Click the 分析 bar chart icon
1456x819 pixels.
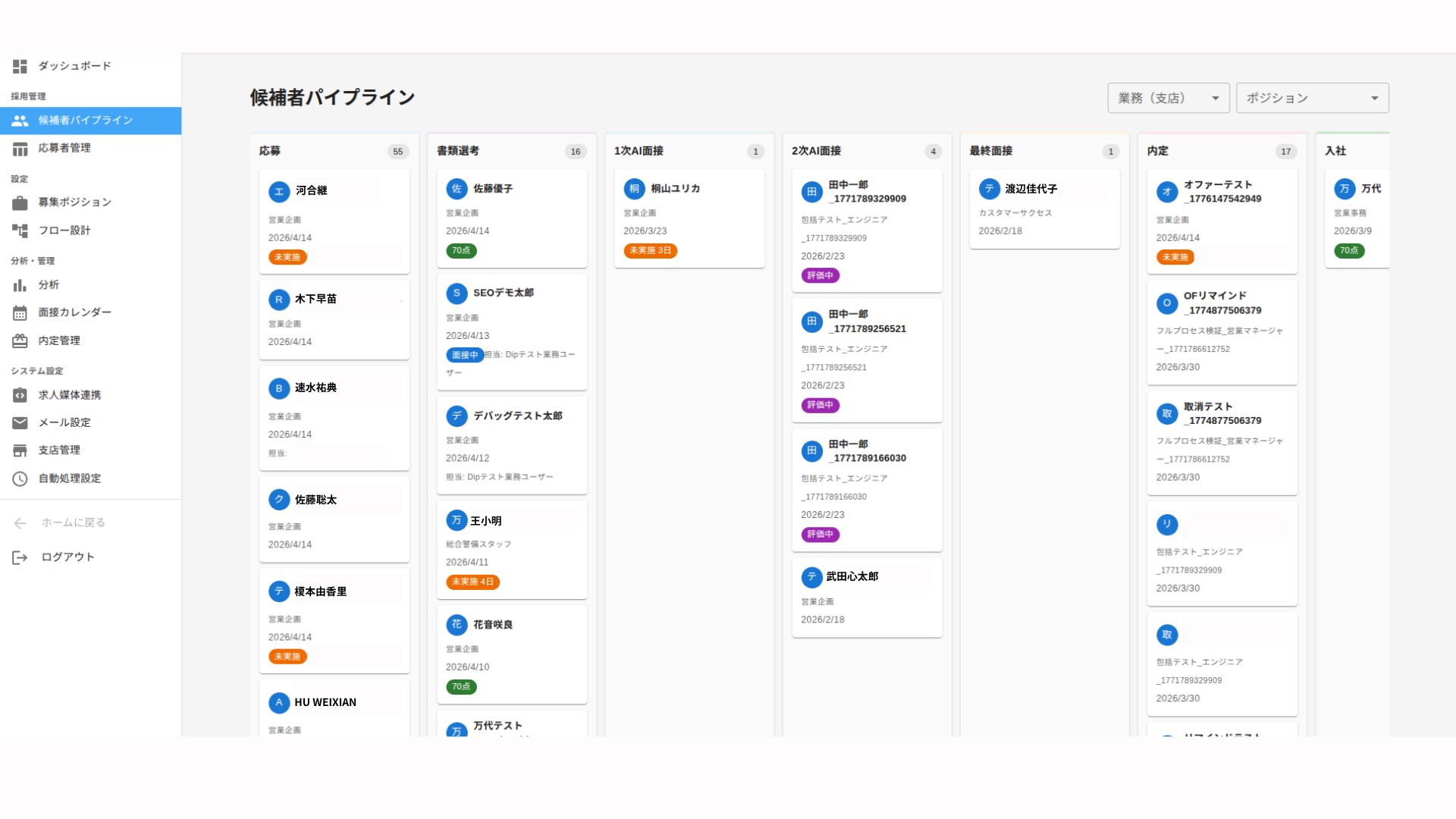pos(20,285)
